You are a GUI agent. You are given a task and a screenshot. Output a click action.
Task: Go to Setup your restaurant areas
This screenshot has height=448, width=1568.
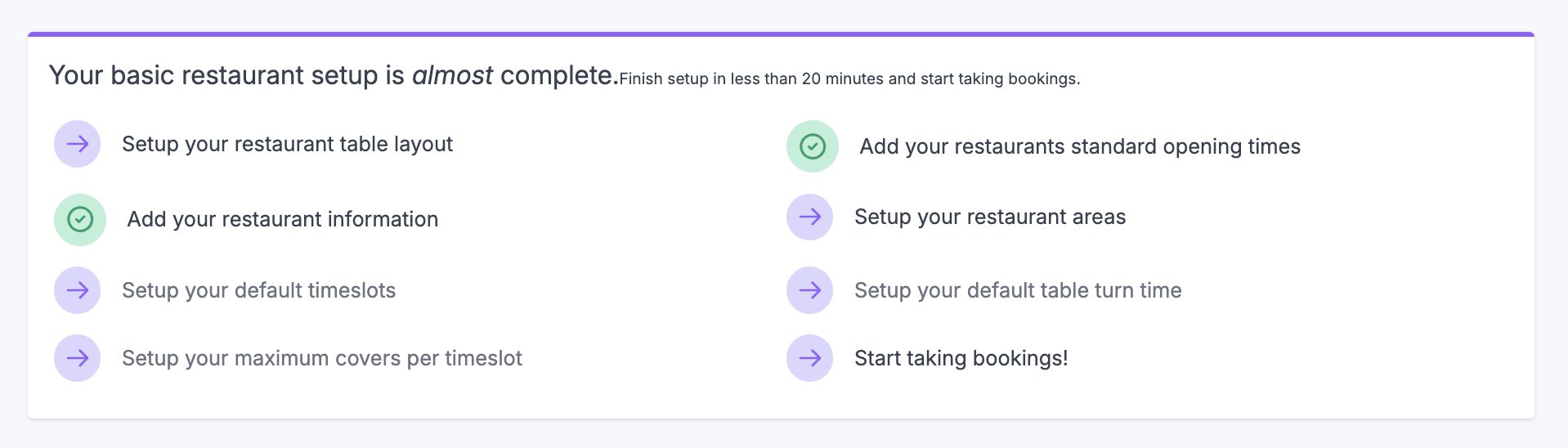click(x=990, y=217)
